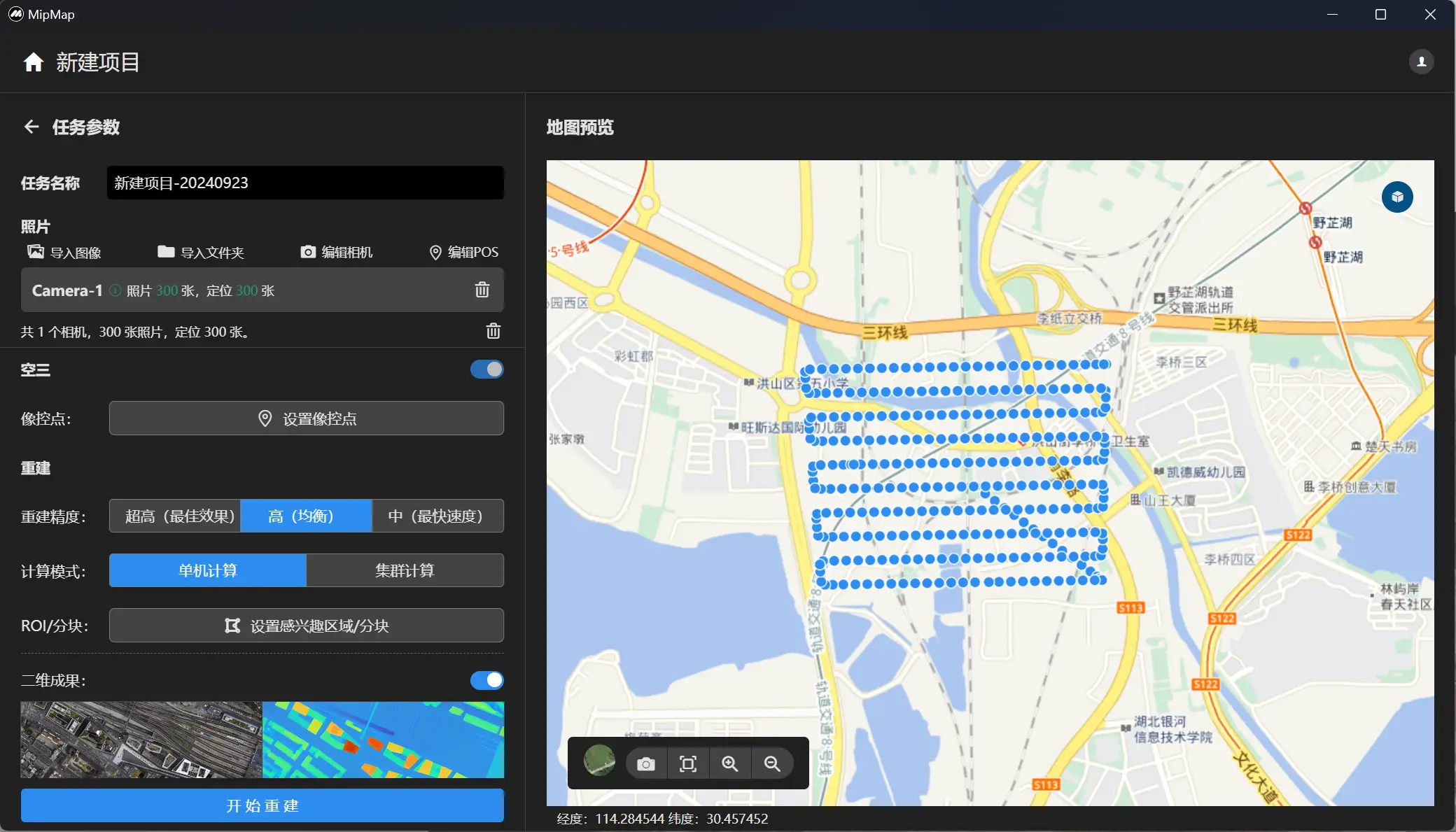Open the user account avatar

pos(1421,62)
